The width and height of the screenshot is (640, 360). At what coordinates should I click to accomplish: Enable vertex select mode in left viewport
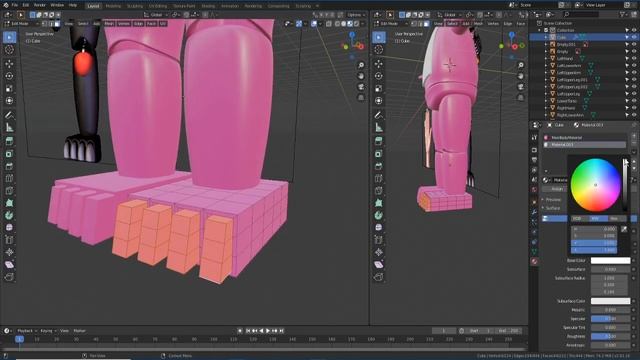pos(44,24)
